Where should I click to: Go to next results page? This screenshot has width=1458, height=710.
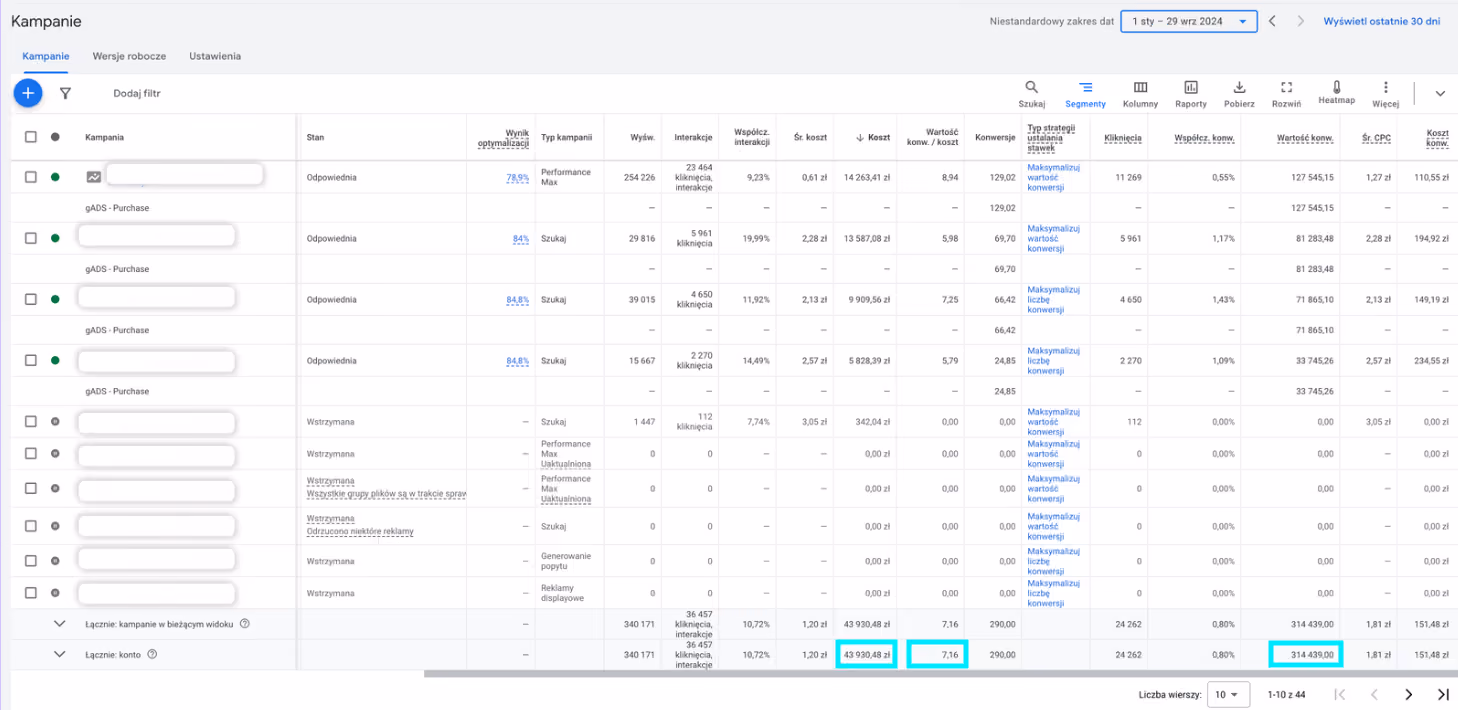click(x=1408, y=694)
